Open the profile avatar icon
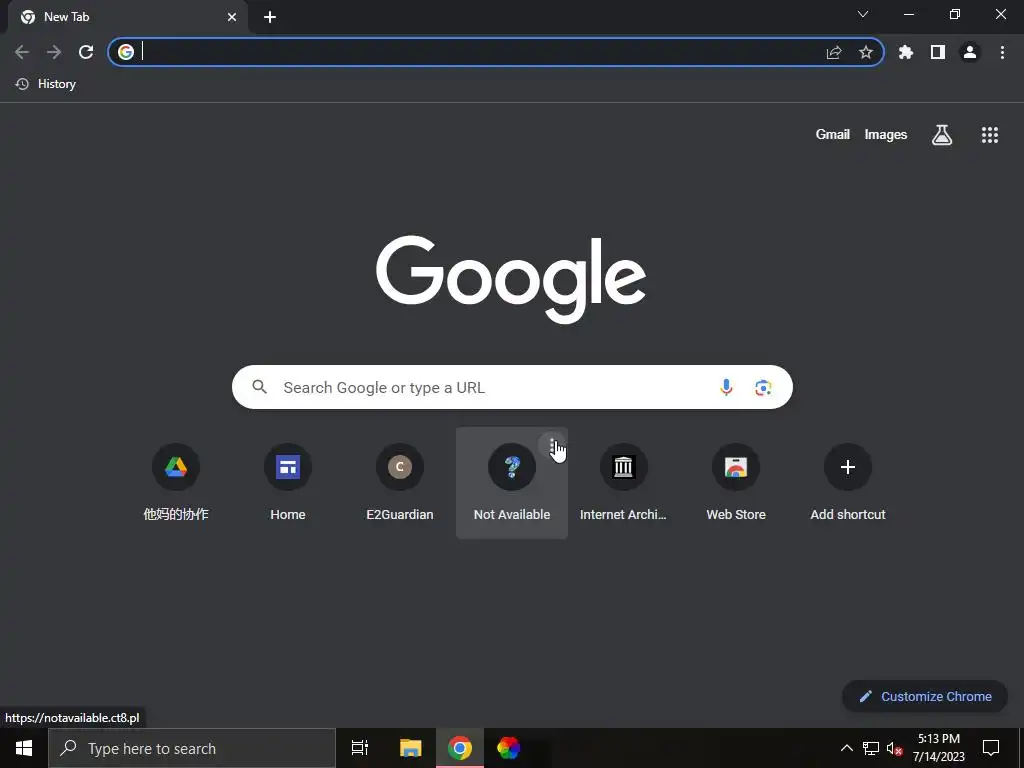This screenshot has height=768, width=1024. pos(970,52)
